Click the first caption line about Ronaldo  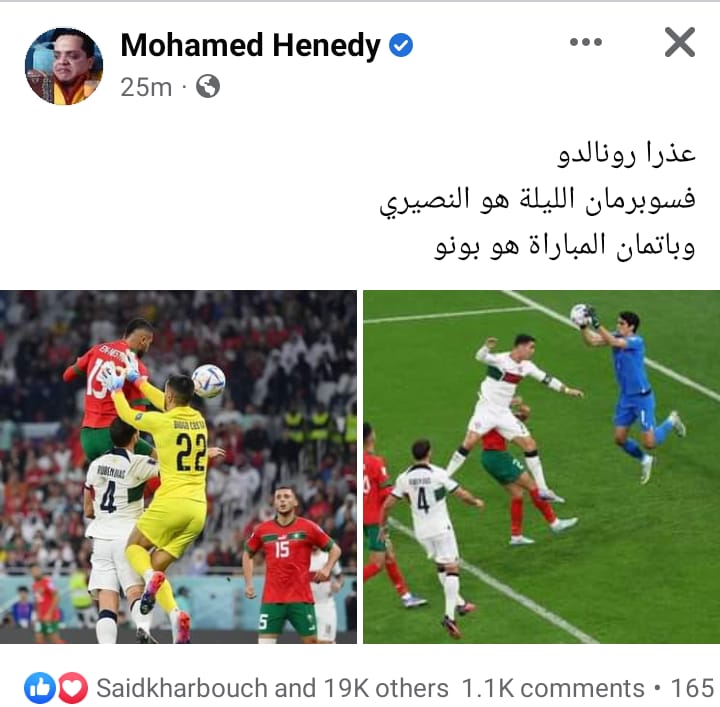pyautogui.click(x=627, y=153)
